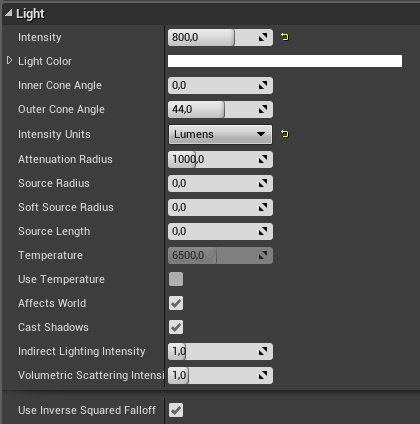Reset Intensity Units to default

285,134
